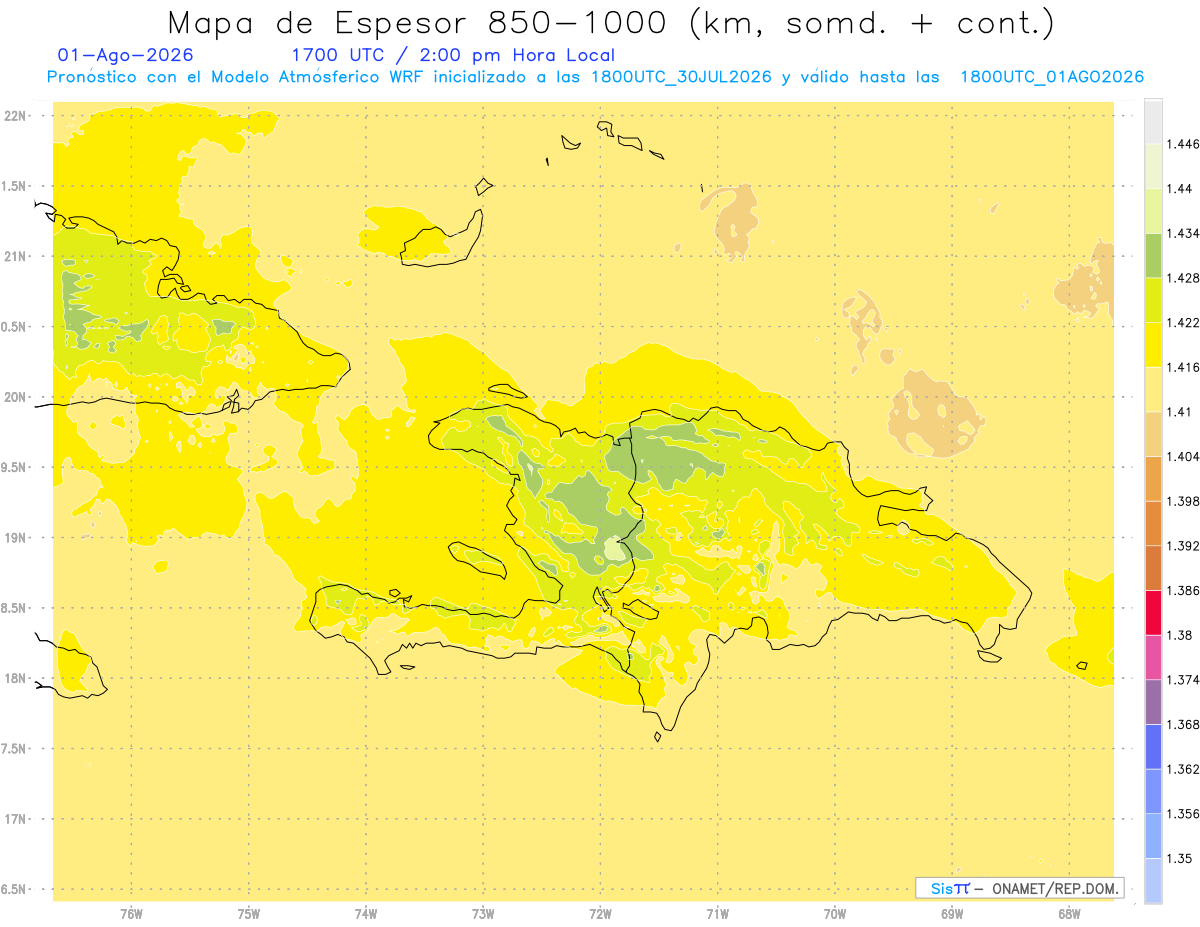Click the 75W longitude label
Viewport: 1200px width, 927px height.
click(x=249, y=912)
